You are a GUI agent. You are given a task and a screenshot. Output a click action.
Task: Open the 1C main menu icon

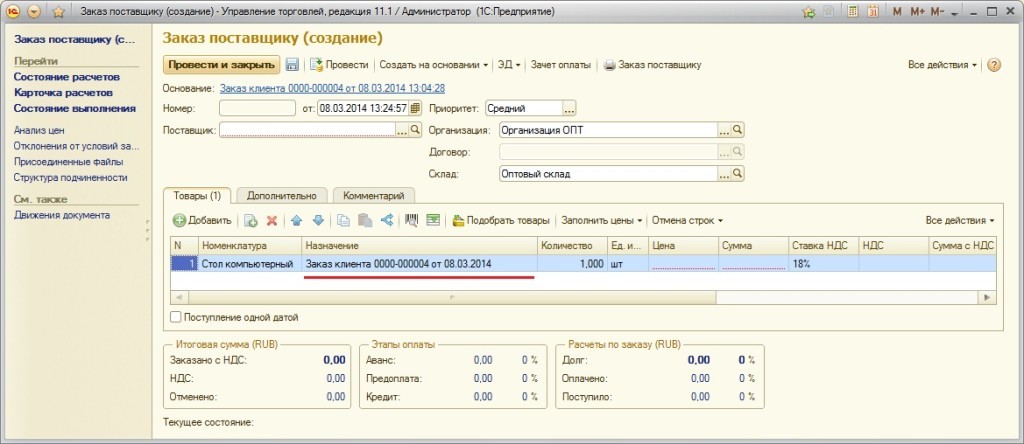coord(13,11)
